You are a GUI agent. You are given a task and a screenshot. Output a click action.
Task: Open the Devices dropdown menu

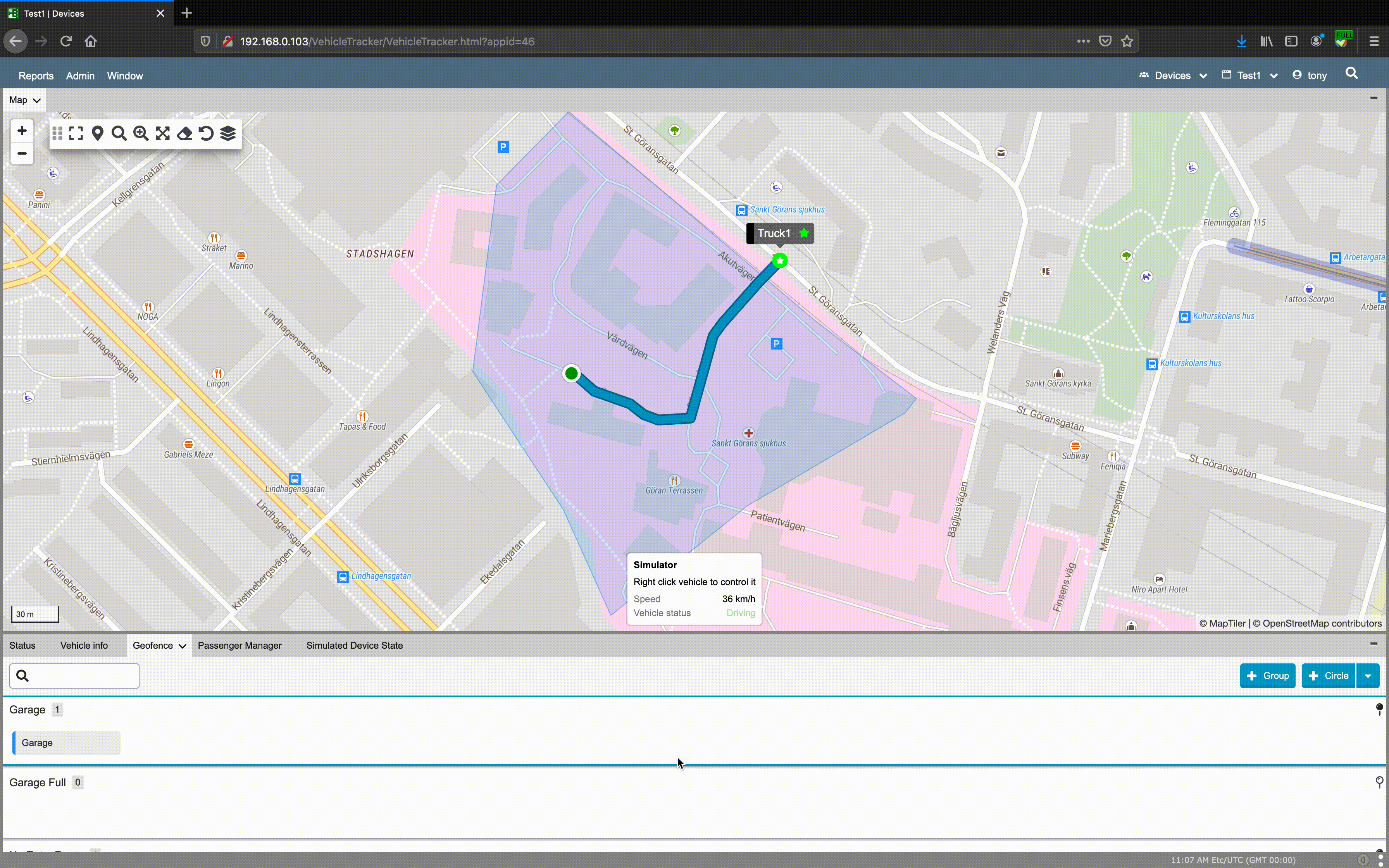(1173, 75)
